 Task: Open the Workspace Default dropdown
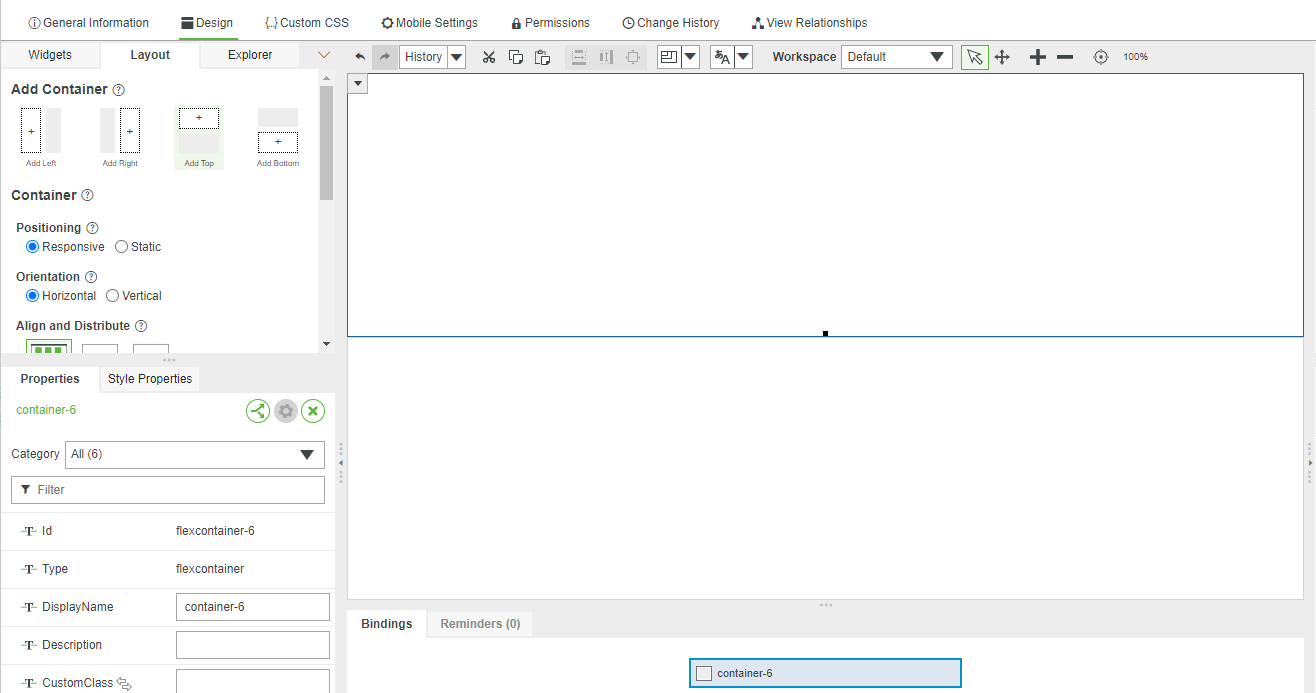click(x=937, y=57)
